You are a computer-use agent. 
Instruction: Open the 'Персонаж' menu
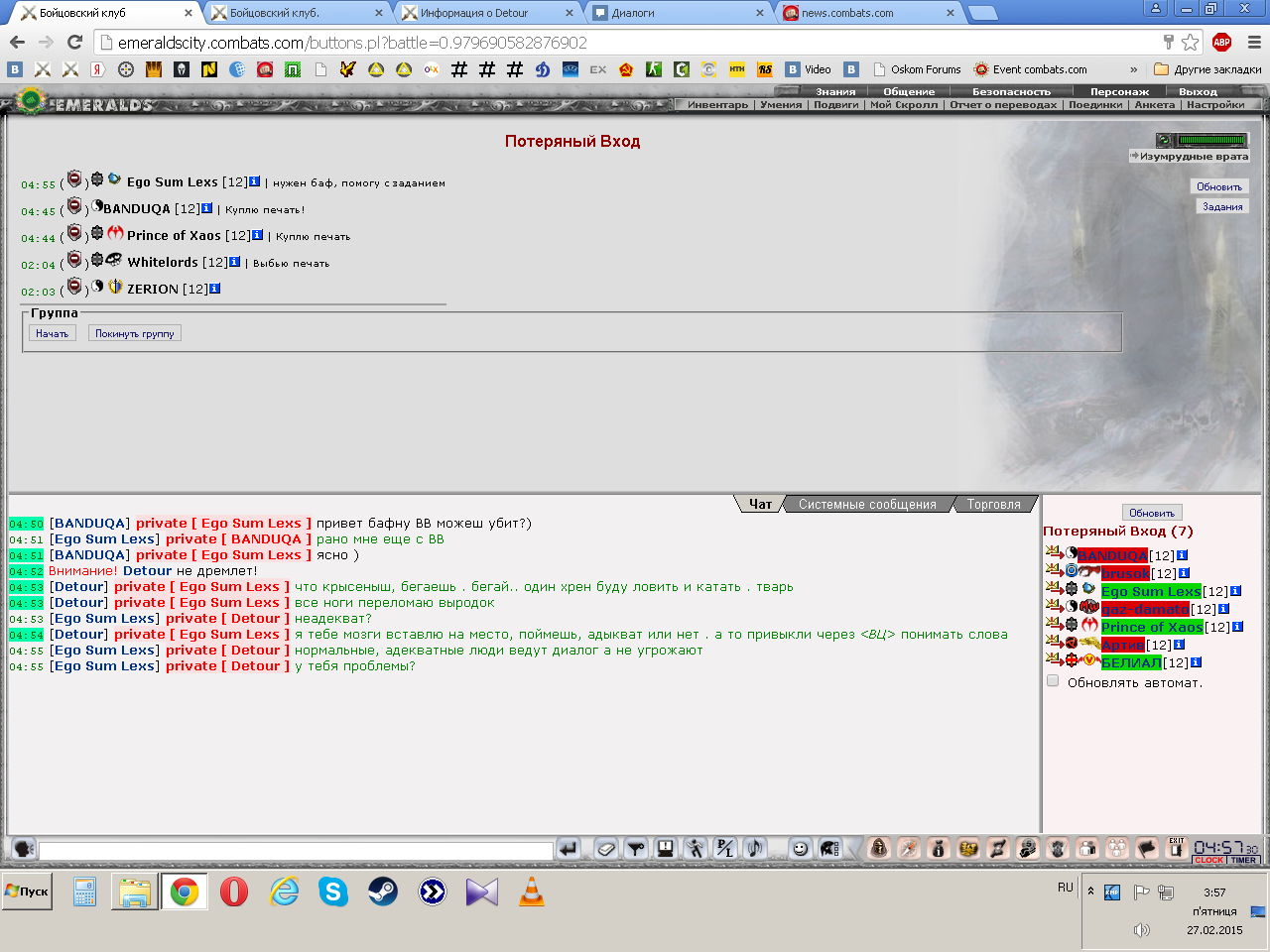point(1119,91)
